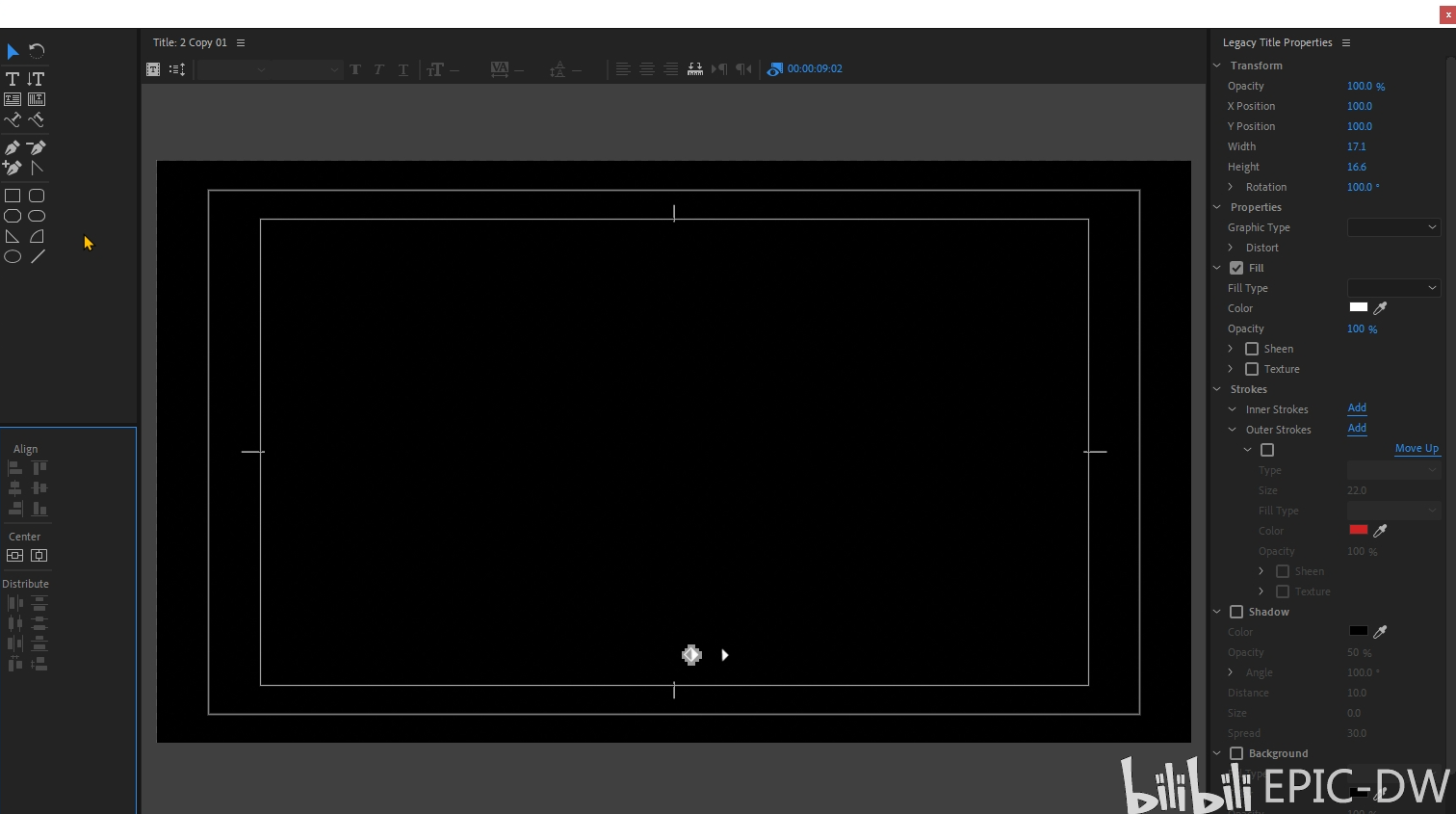Pick outer stroke color with eyedropper
Screen dimensions: 1456x814
(1380, 531)
